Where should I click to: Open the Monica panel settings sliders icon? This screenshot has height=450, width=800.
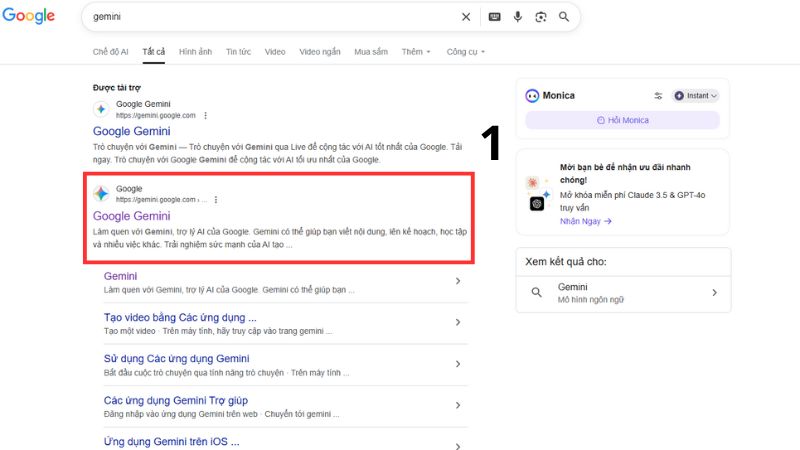tap(658, 96)
